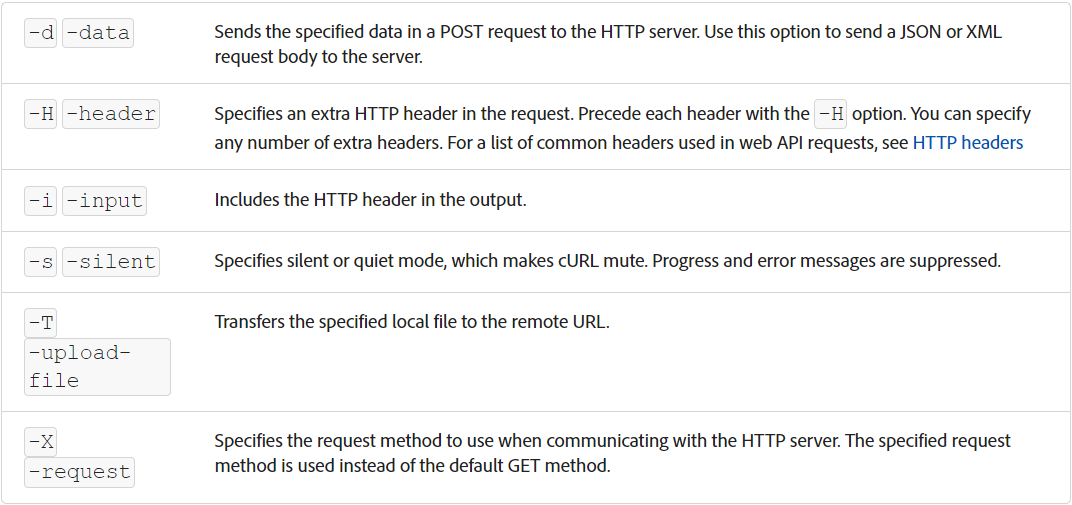Click the -i option code label

click(x=41, y=201)
